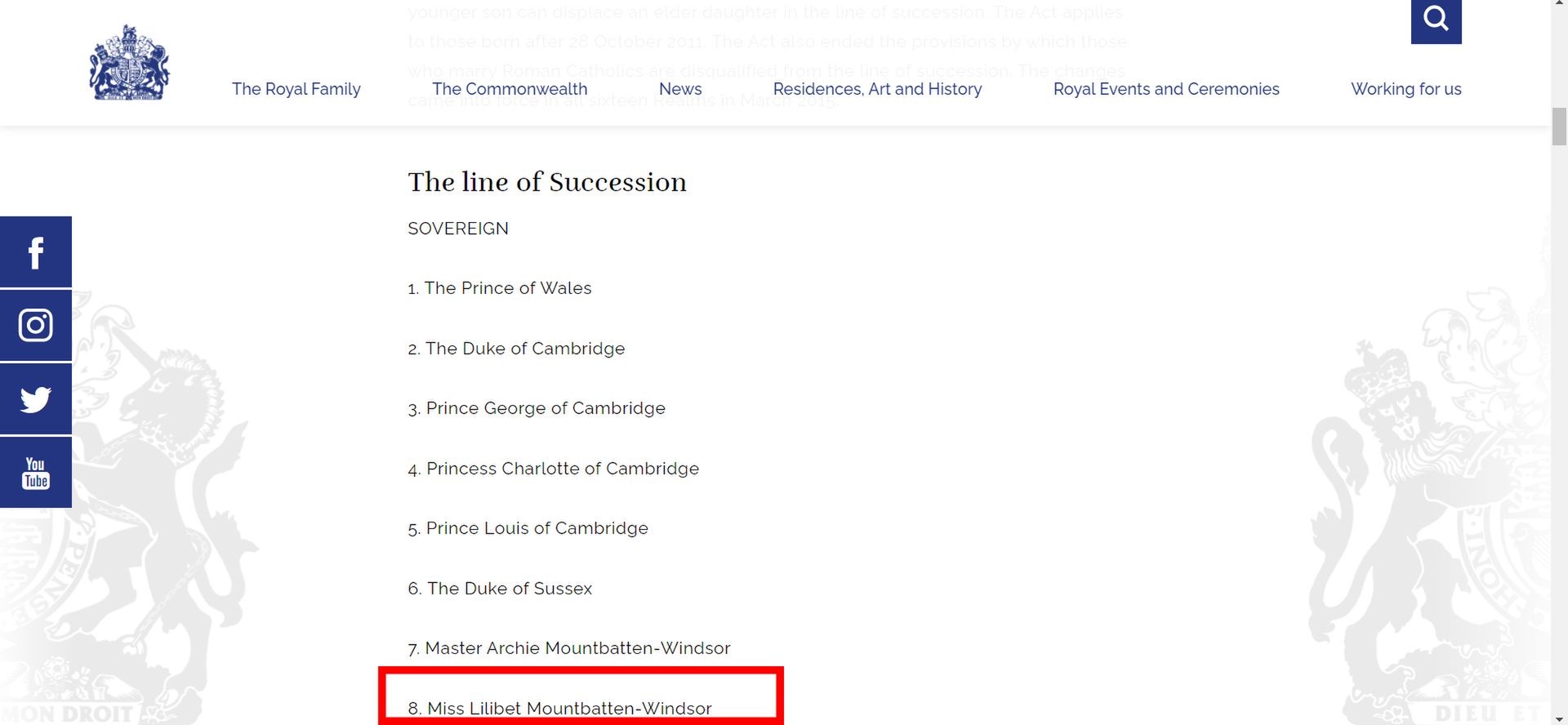Click the scrollbar down arrow
1568x725 pixels.
click(1559, 718)
